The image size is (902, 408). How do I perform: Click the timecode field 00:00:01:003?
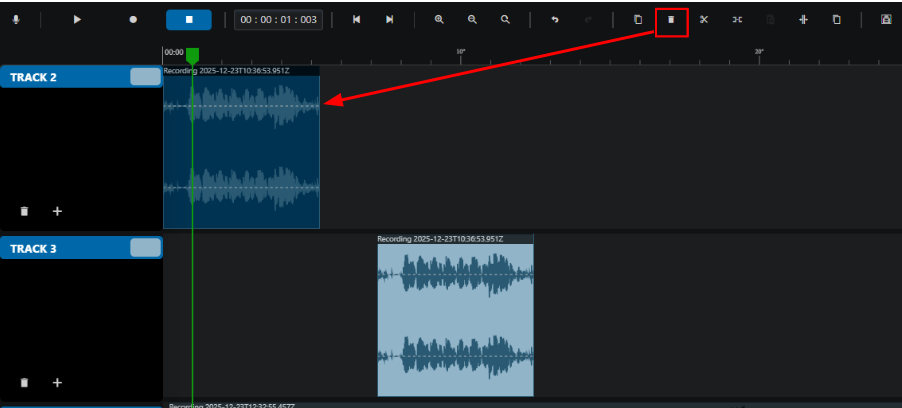(x=278, y=20)
